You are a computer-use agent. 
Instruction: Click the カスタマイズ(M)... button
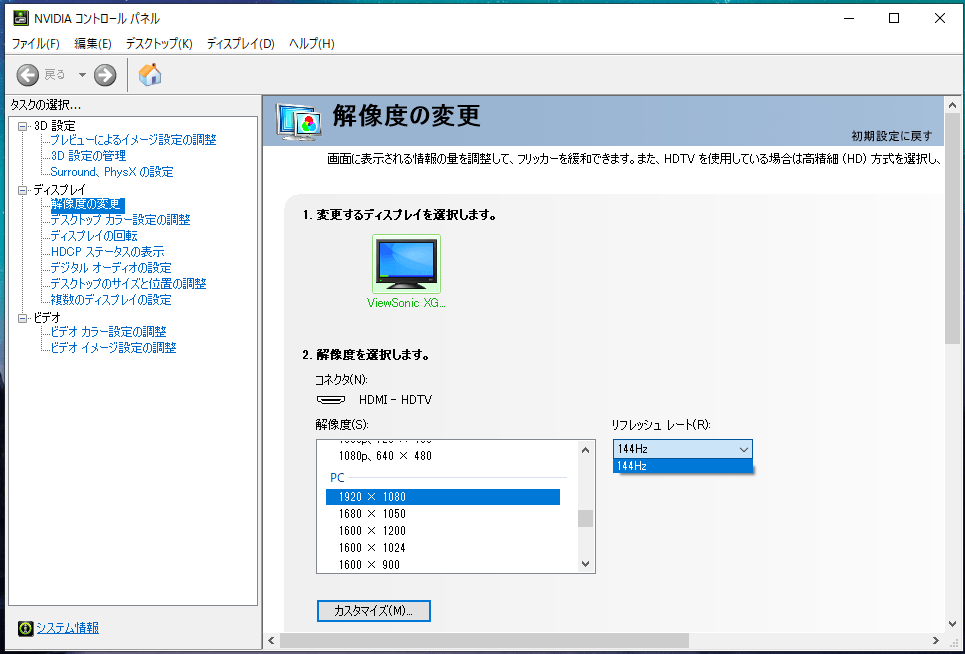click(x=374, y=611)
